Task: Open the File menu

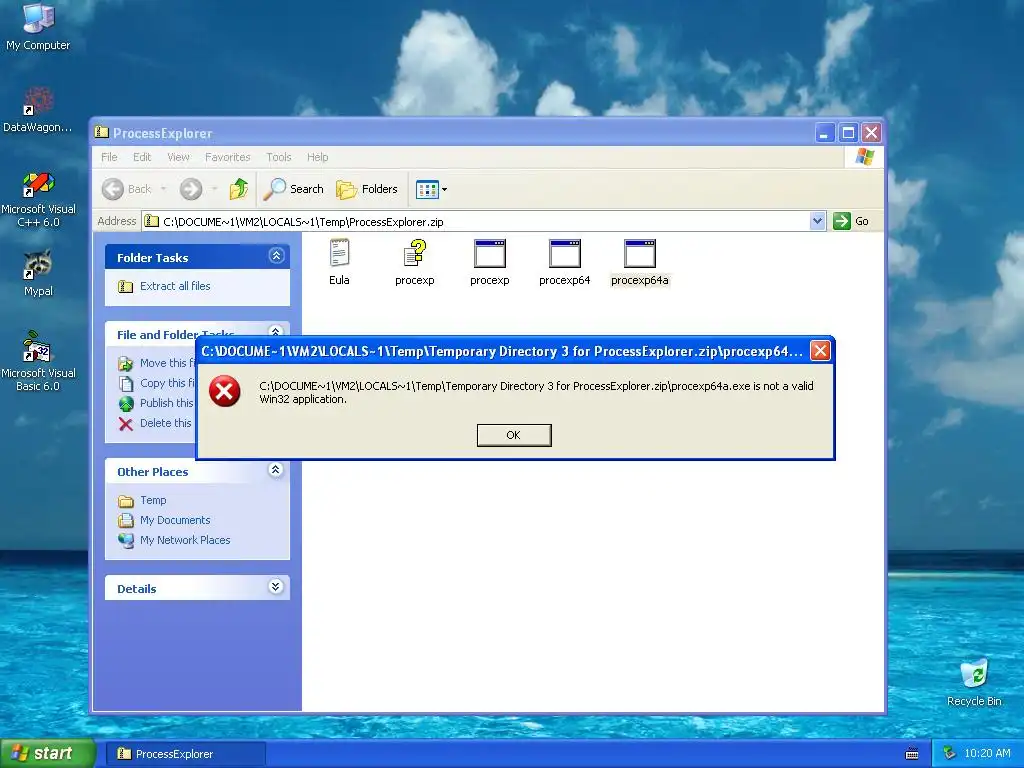Action: point(109,157)
